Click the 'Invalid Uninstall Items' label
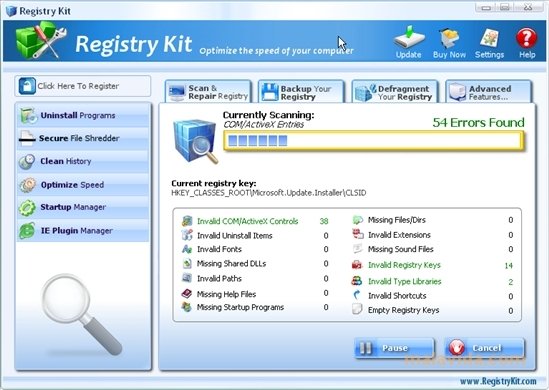Image resolution: width=549 pixels, height=390 pixels. 235,236
